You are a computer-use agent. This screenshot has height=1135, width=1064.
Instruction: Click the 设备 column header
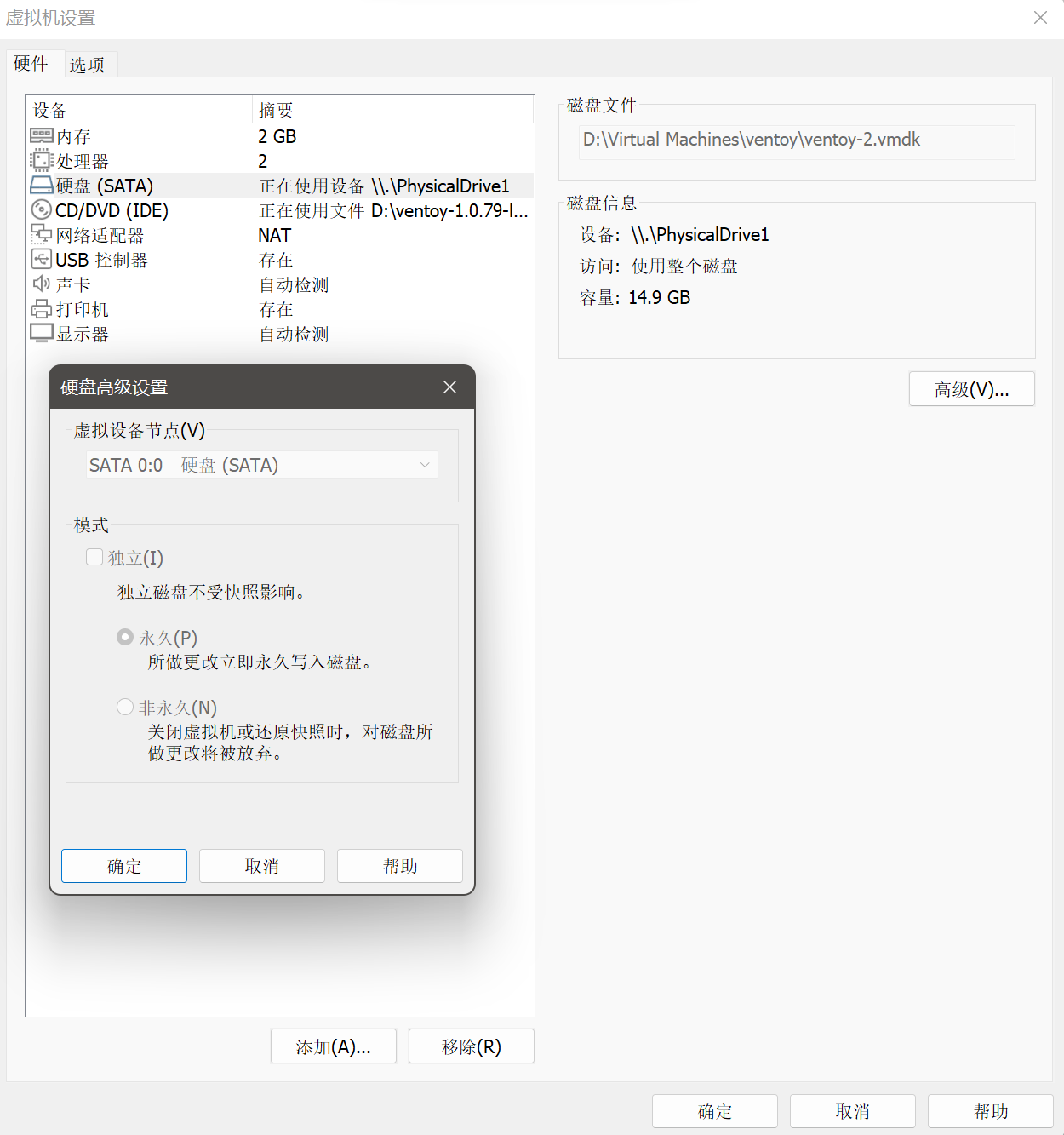click(x=139, y=110)
